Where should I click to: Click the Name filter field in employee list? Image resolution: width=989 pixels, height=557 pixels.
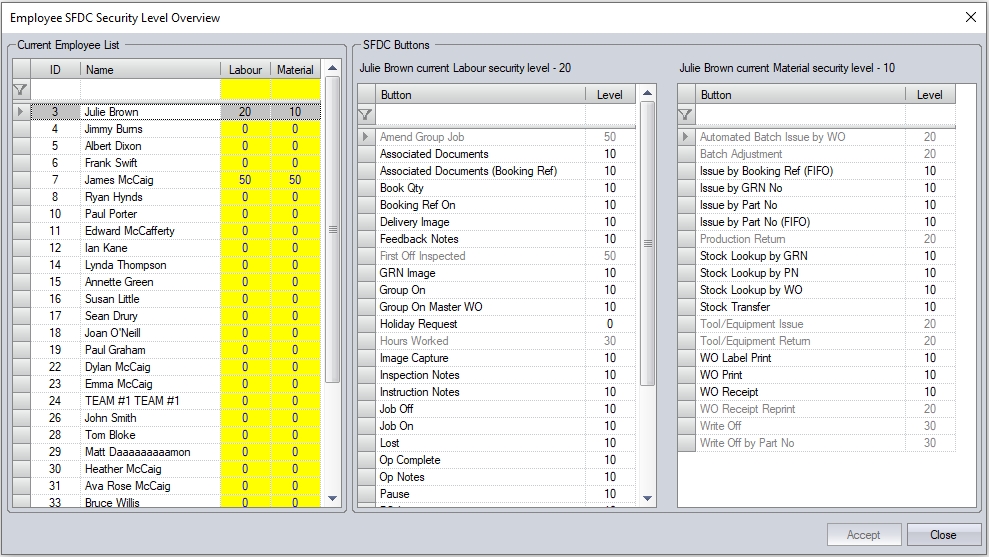coord(150,90)
